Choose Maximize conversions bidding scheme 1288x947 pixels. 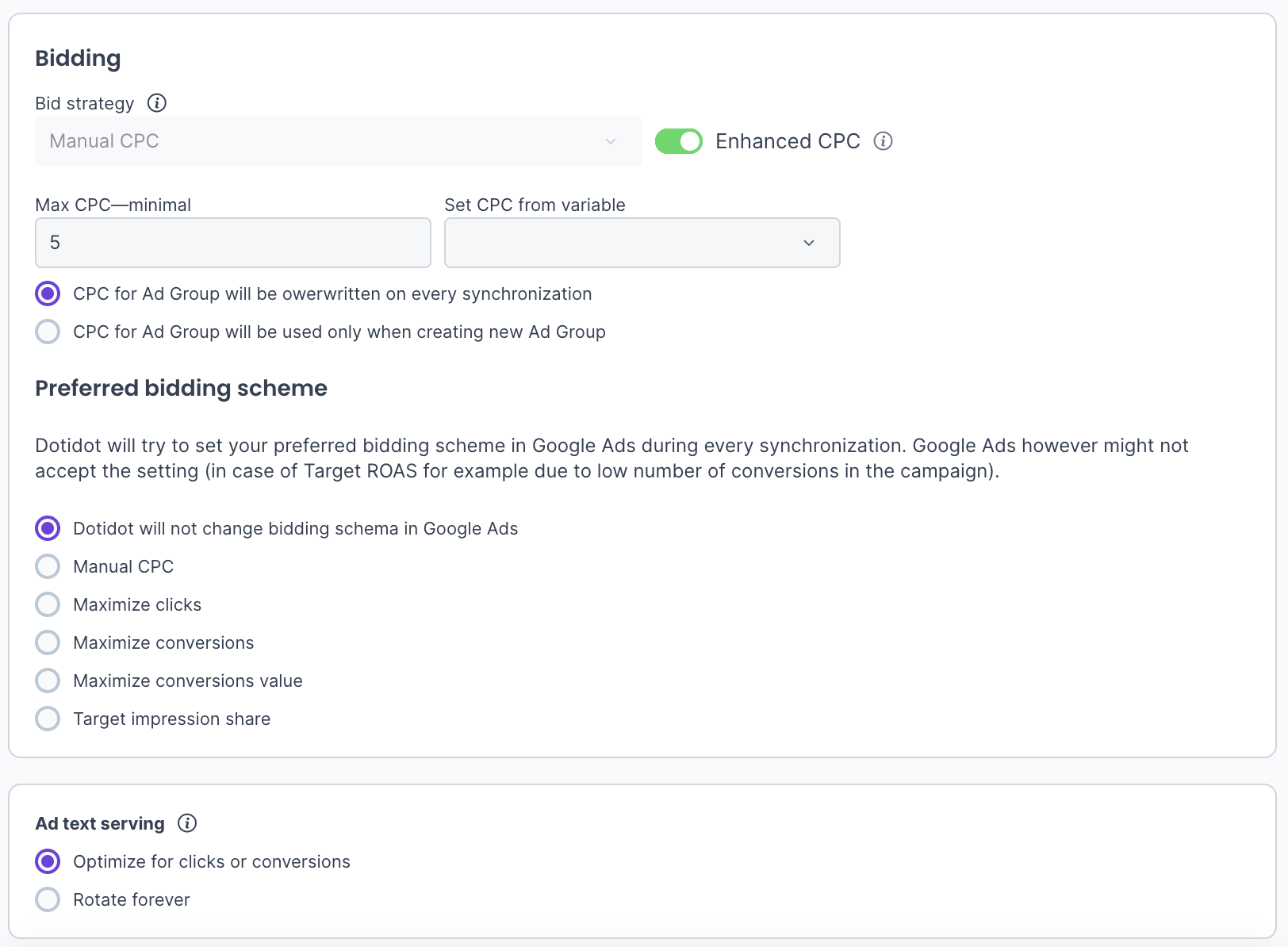[x=48, y=642]
